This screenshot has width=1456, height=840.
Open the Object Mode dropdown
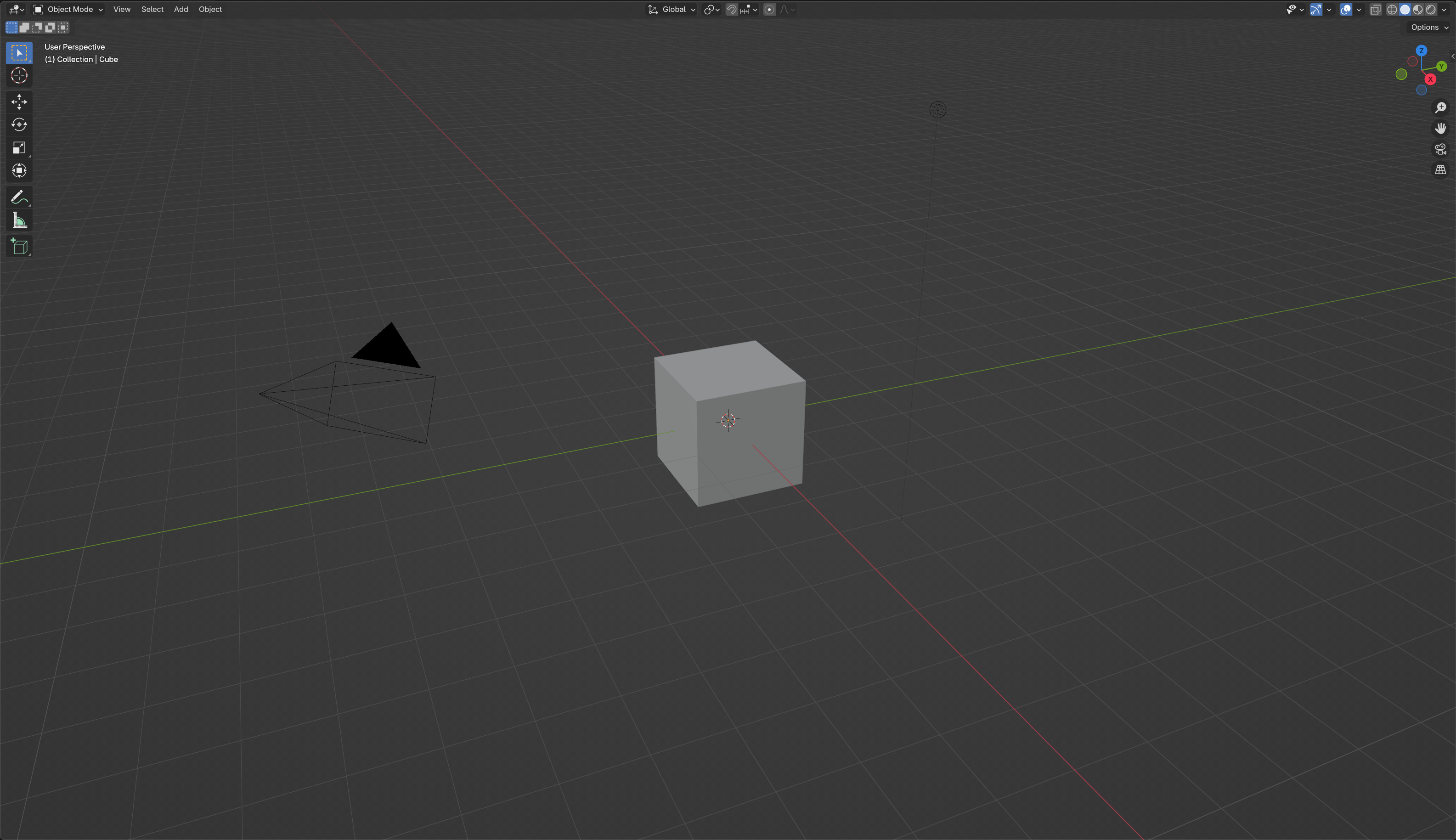[68, 9]
